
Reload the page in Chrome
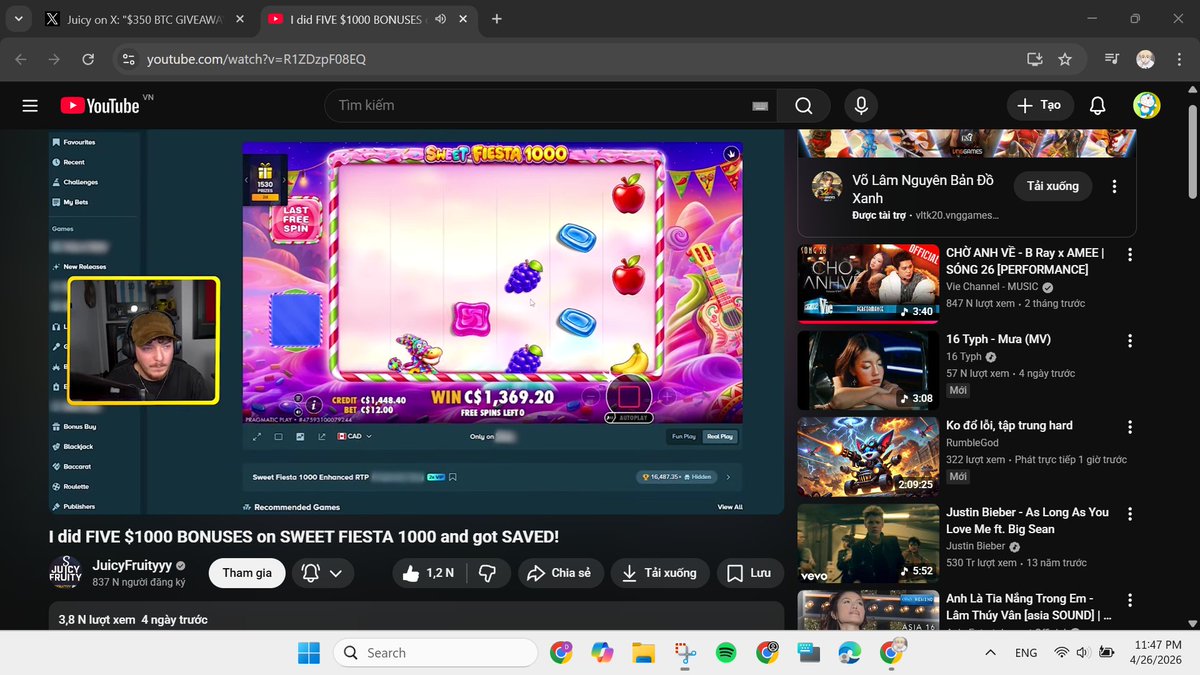click(x=88, y=59)
